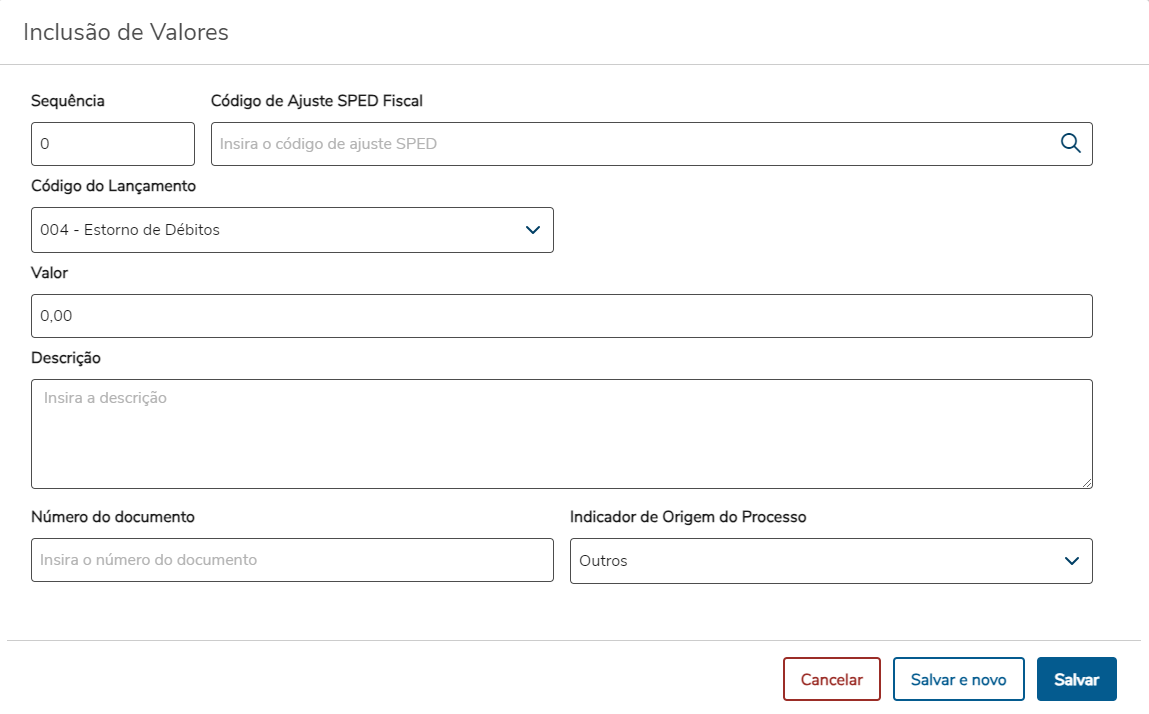The width and height of the screenshot is (1149, 714).
Task: Click the 'Código do Lançamento' label
Action: [x=114, y=186]
